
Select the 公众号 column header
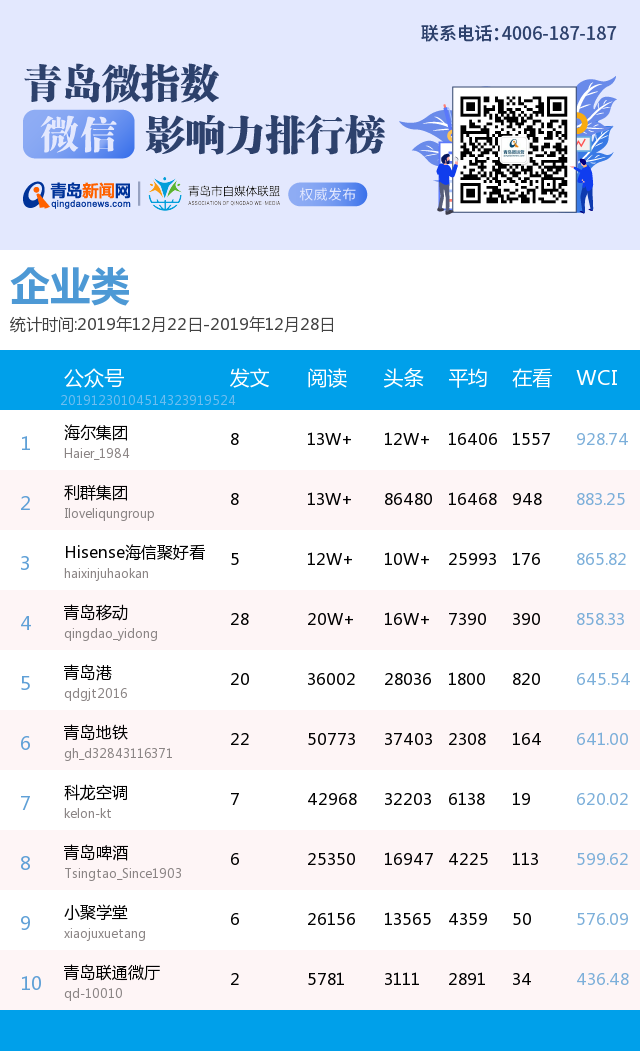[x=94, y=378]
